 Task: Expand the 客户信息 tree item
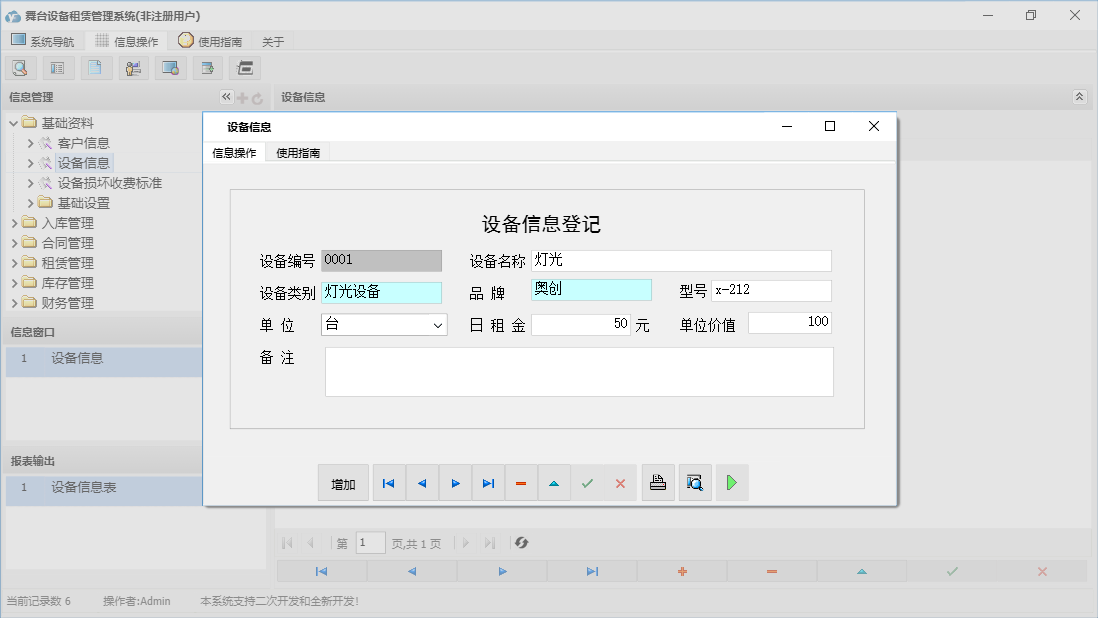pos(31,142)
